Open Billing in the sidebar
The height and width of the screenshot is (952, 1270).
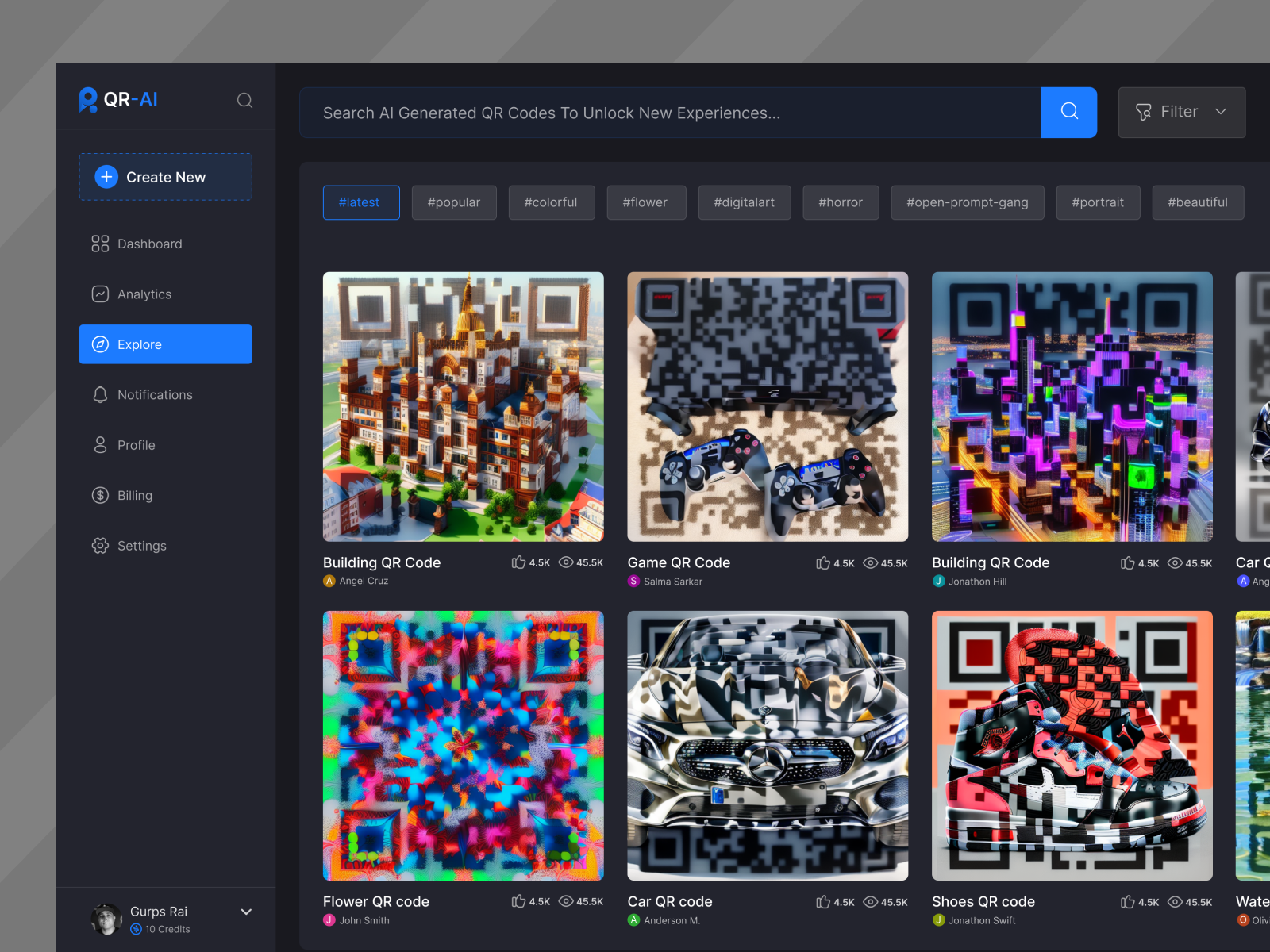(134, 496)
